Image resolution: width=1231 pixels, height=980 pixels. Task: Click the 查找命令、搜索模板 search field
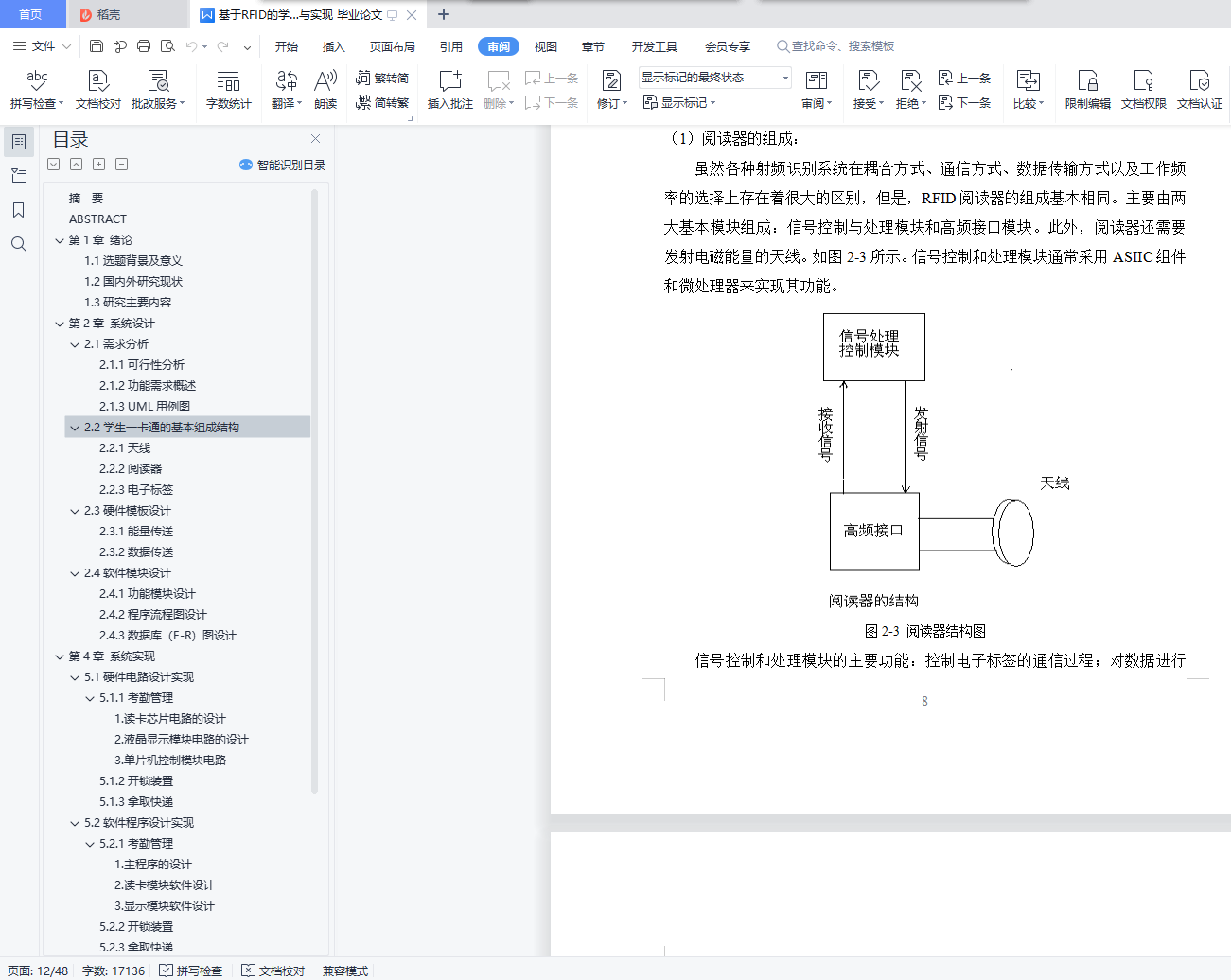pyautogui.click(x=835, y=46)
